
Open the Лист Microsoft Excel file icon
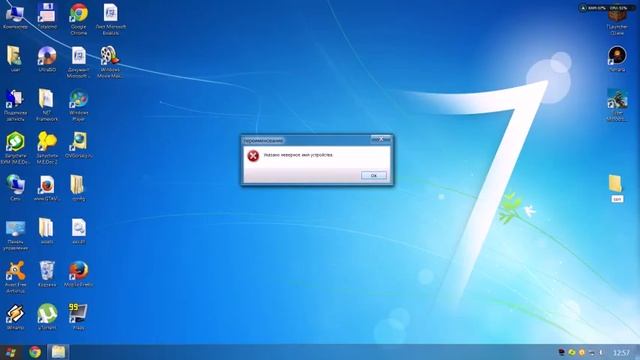(x=111, y=20)
